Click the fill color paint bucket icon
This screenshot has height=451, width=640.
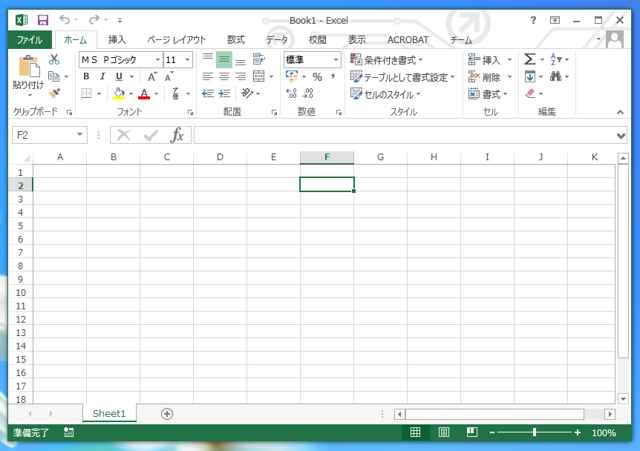(x=119, y=94)
